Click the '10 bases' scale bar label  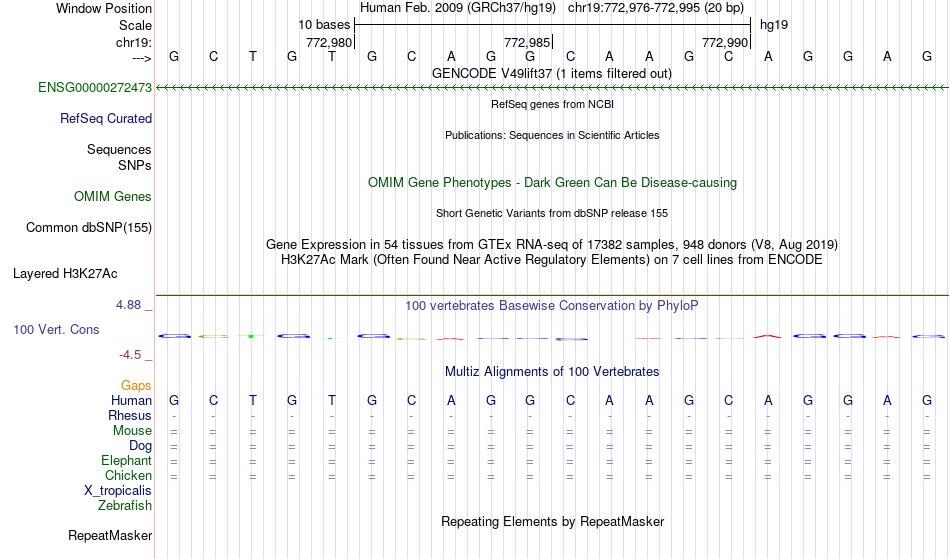click(324, 25)
